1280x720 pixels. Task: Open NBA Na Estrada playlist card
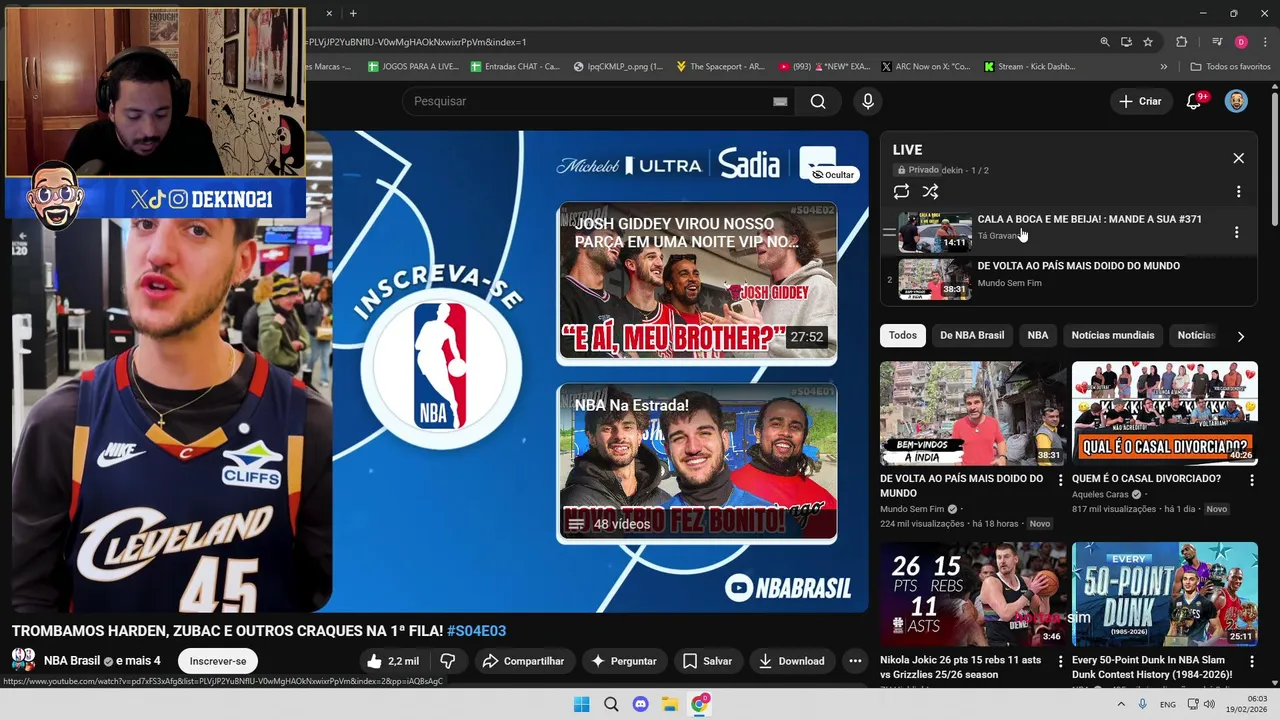pyautogui.click(x=697, y=463)
